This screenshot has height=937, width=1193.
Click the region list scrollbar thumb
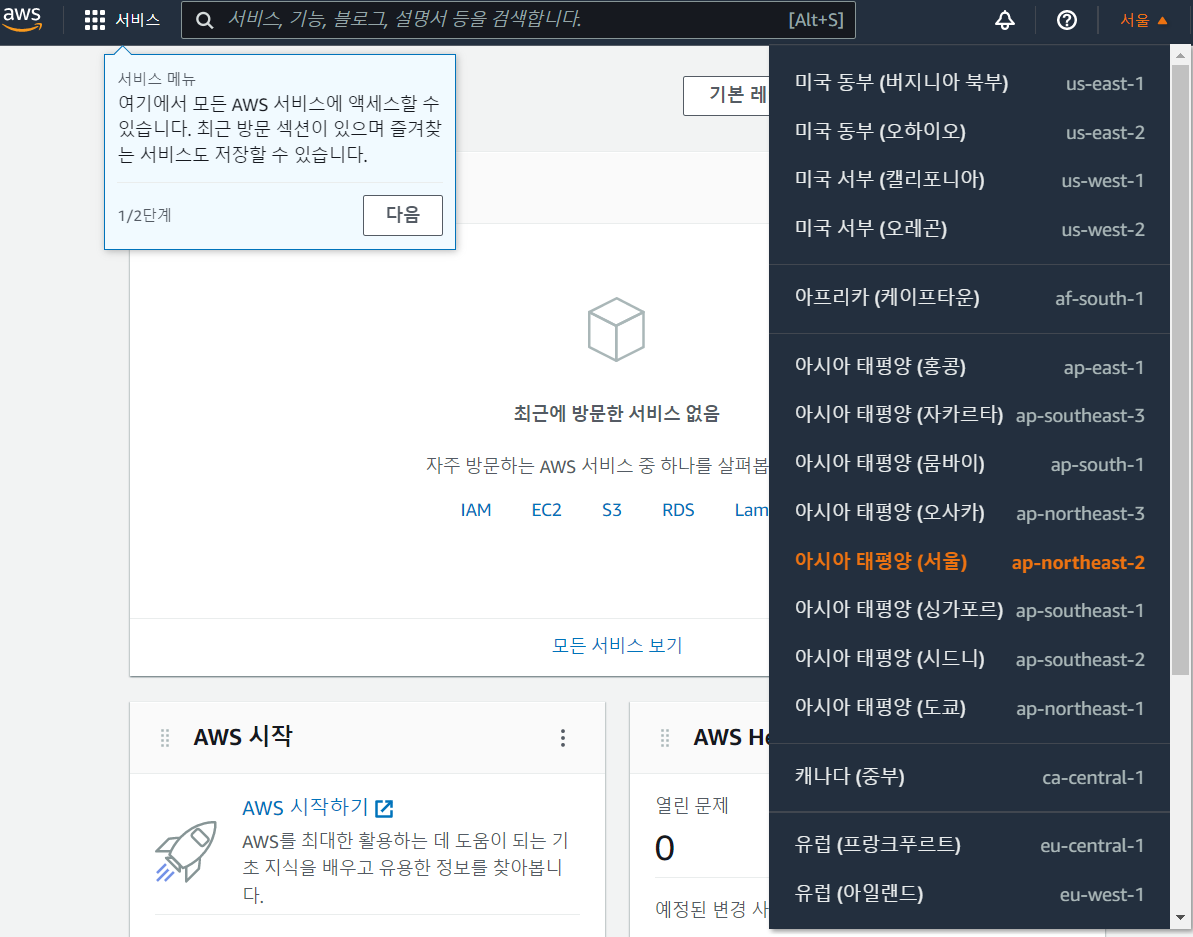tap(1180, 370)
